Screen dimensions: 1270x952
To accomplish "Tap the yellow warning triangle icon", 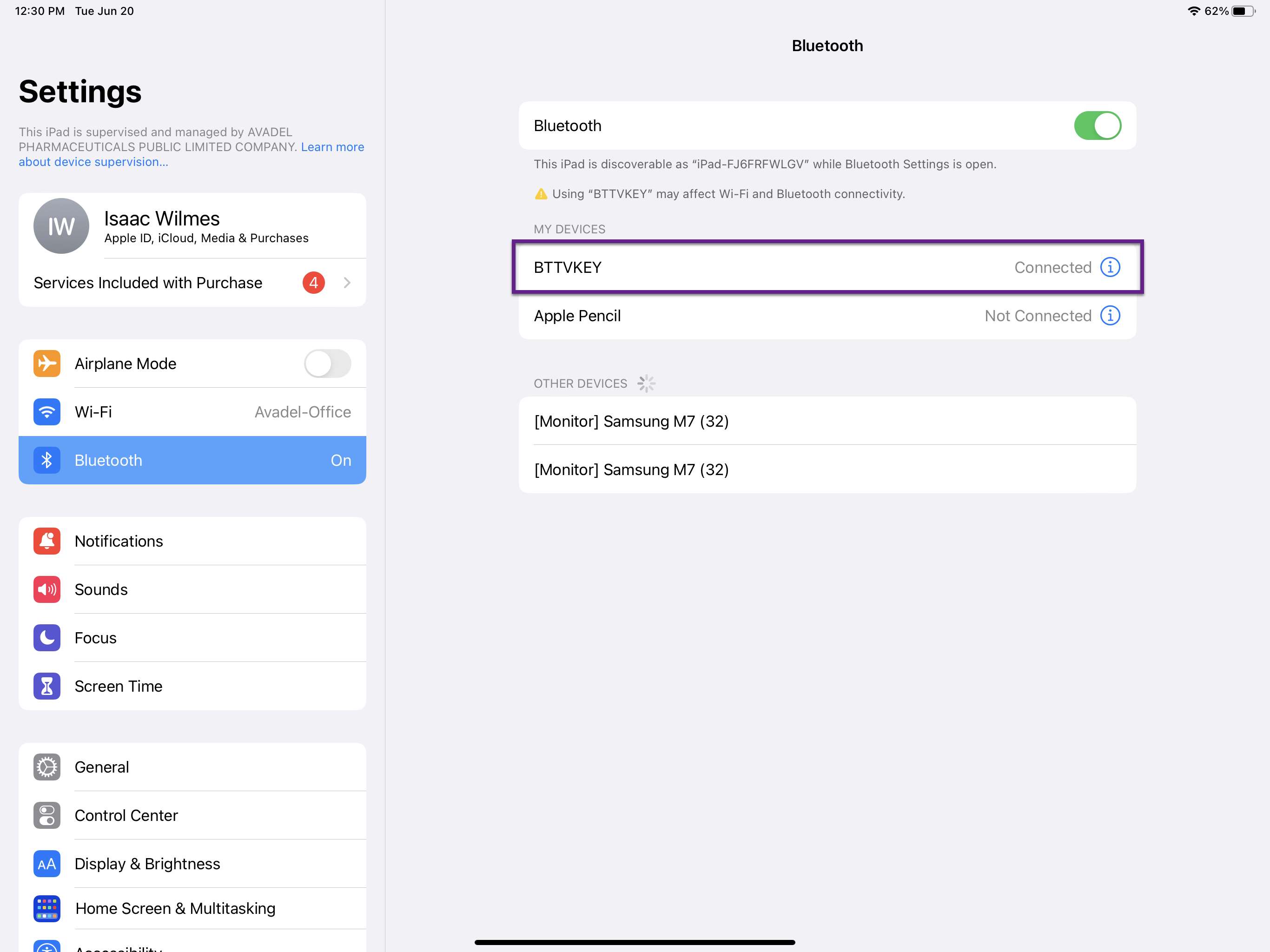I will 540,194.
